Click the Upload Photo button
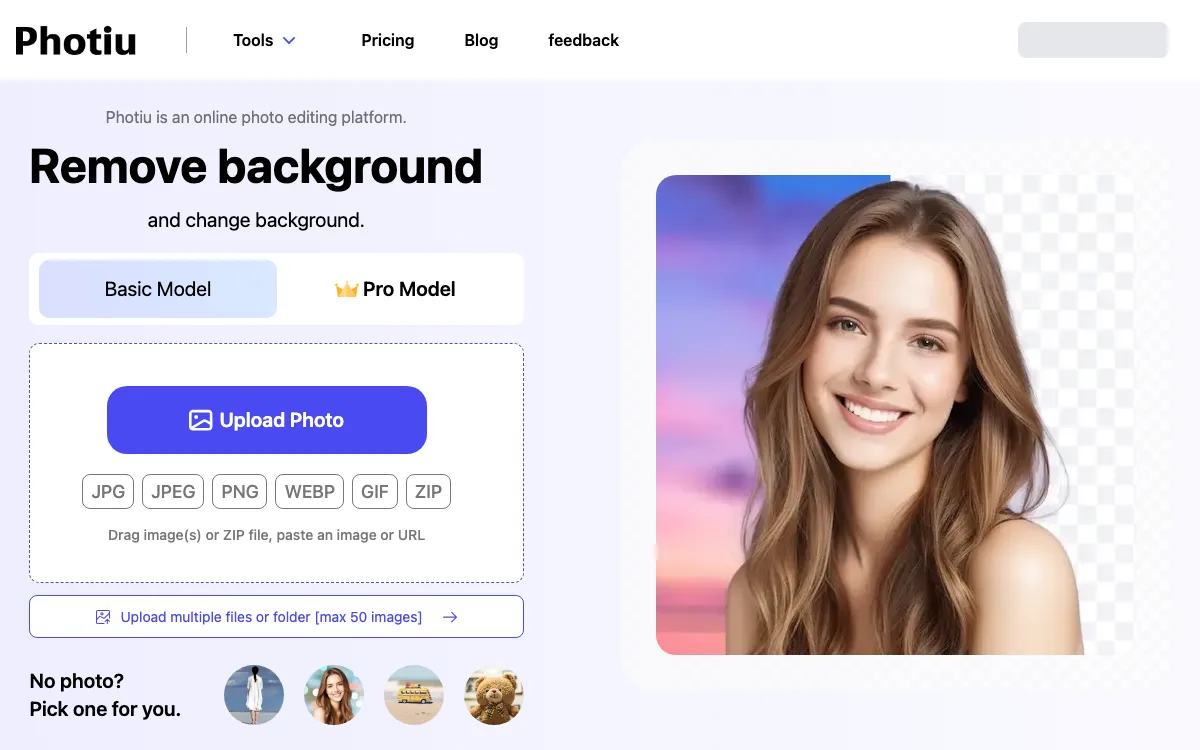This screenshot has width=1200, height=750. pos(267,420)
